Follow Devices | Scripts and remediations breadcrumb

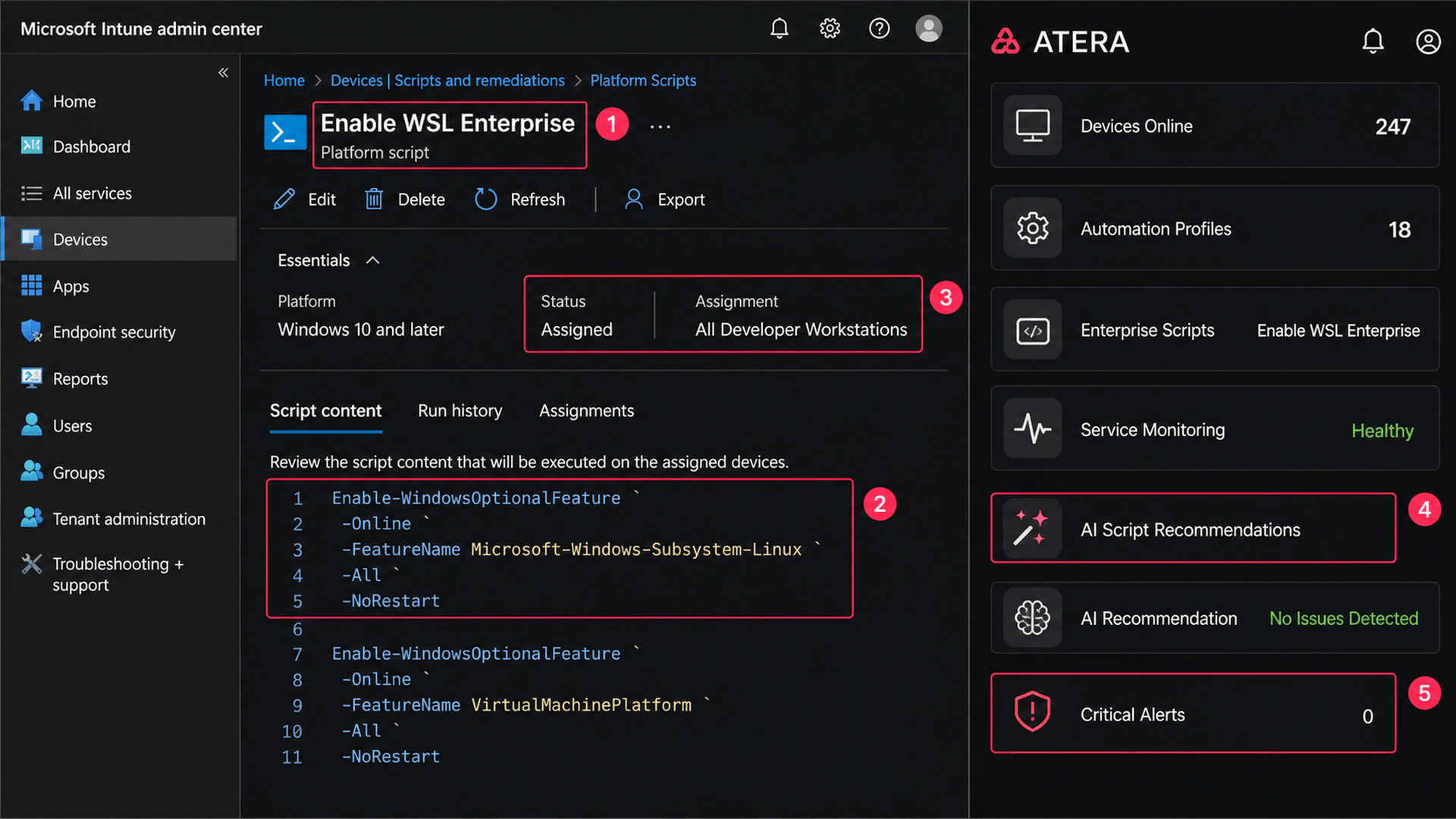[x=447, y=80]
